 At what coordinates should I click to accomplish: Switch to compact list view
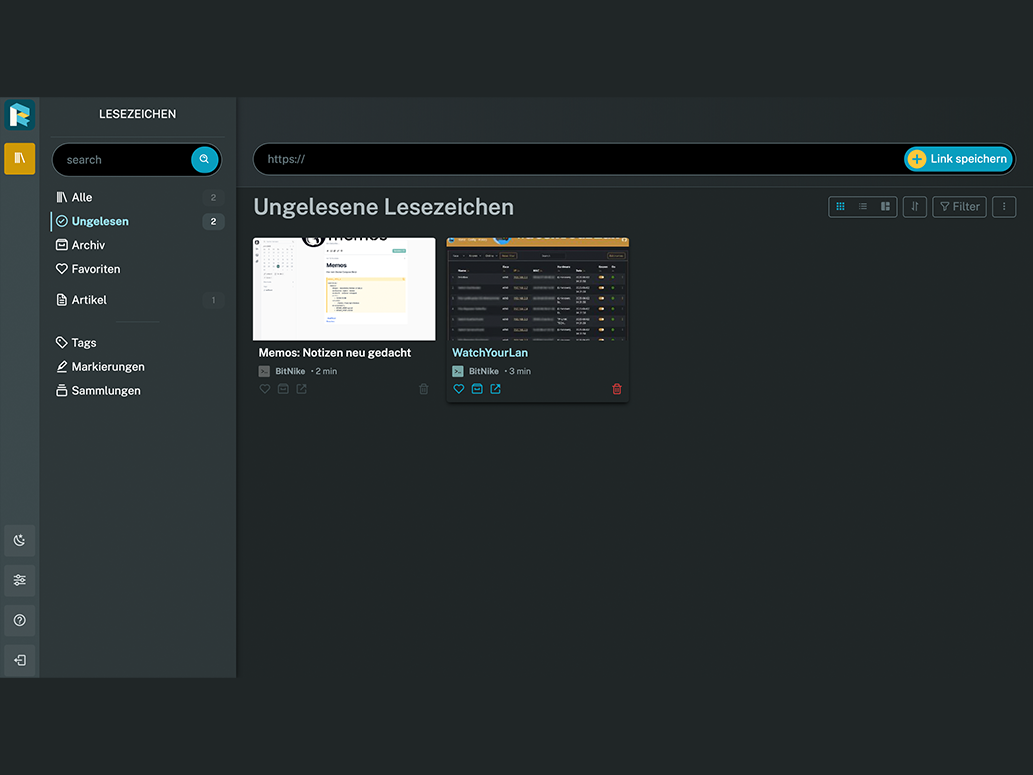pyautogui.click(x=862, y=207)
